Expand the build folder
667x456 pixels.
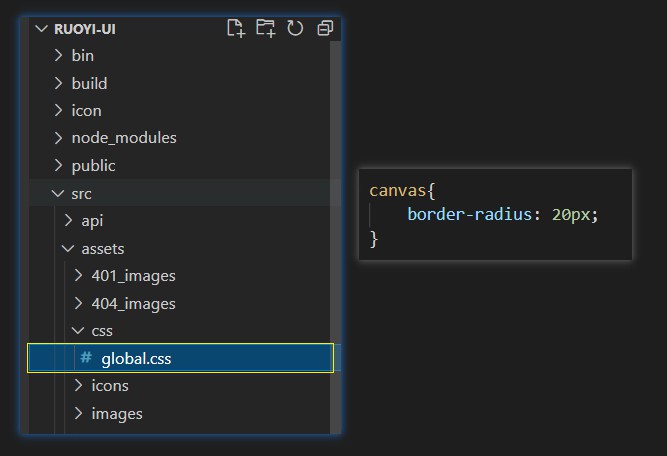click(89, 83)
